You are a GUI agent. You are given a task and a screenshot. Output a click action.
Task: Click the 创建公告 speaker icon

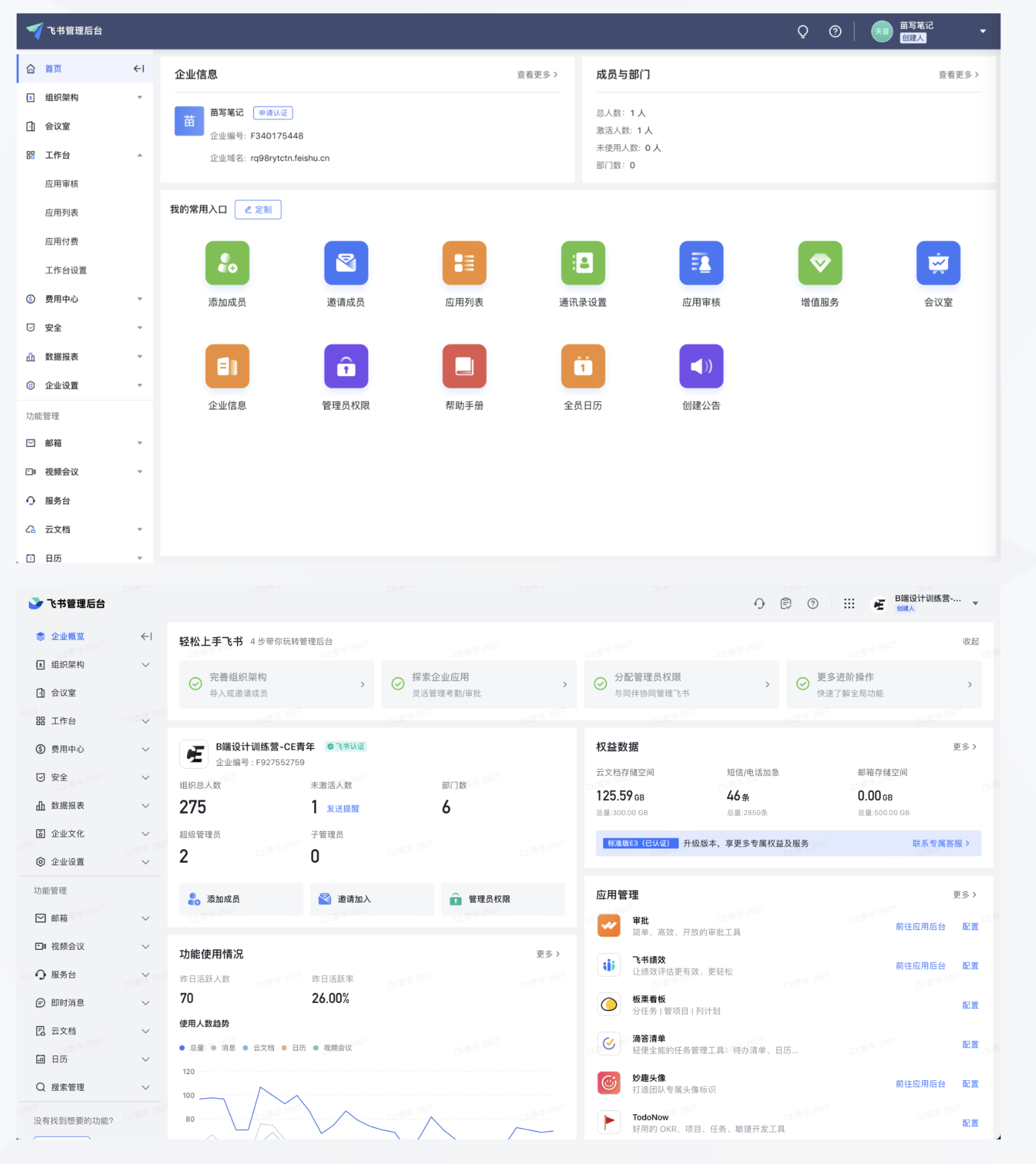701,367
